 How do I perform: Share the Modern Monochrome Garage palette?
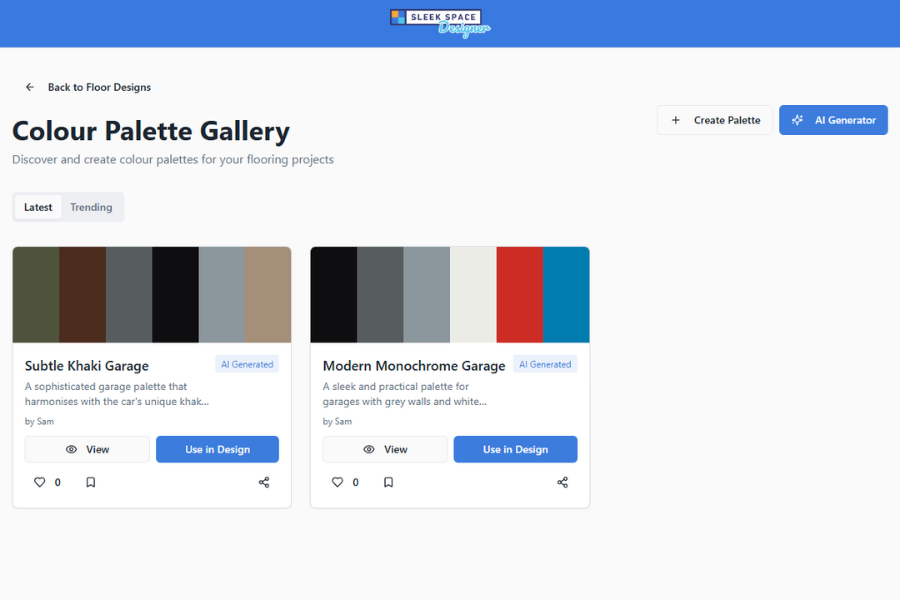(x=562, y=482)
